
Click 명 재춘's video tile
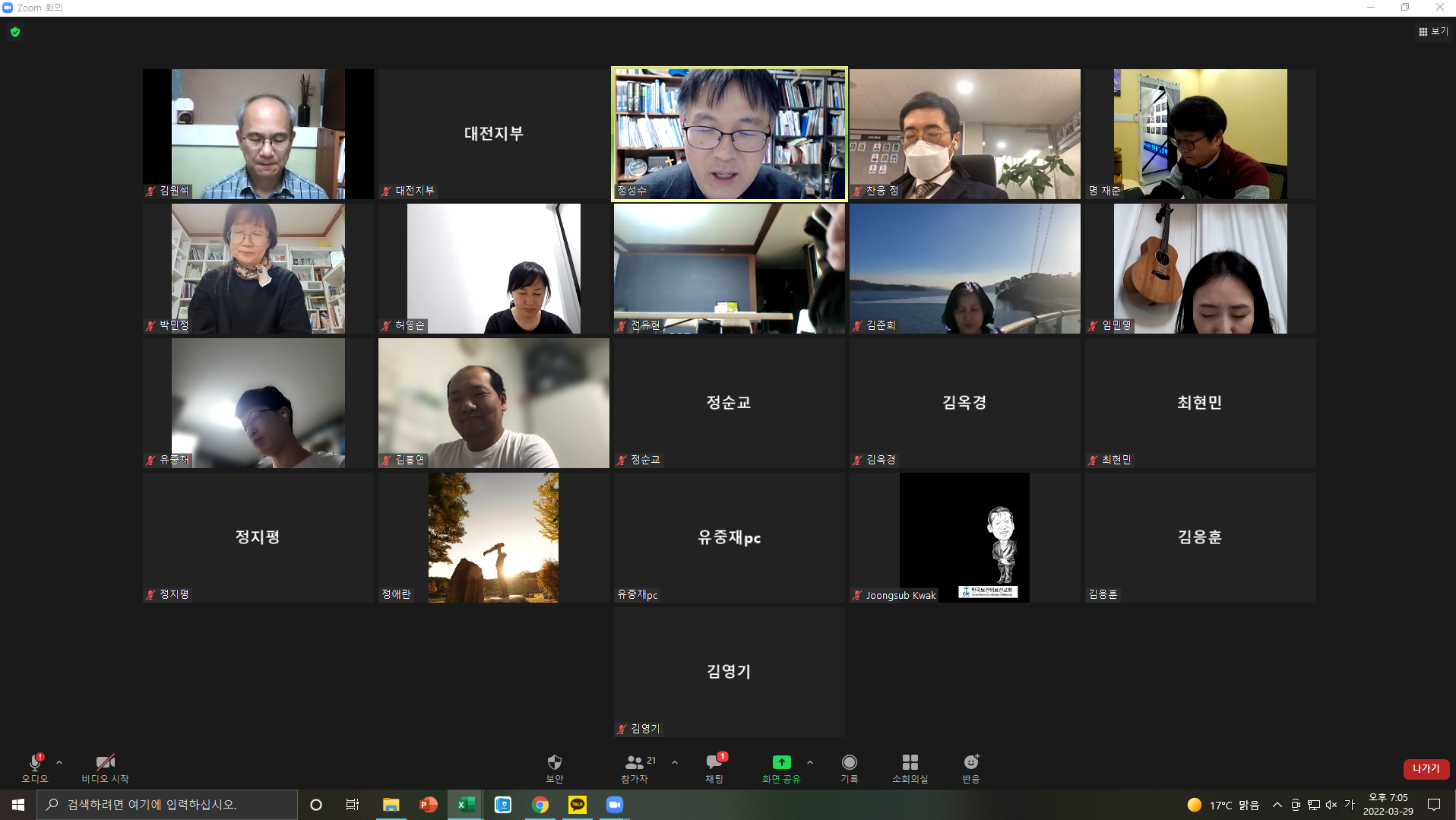point(1201,134)
